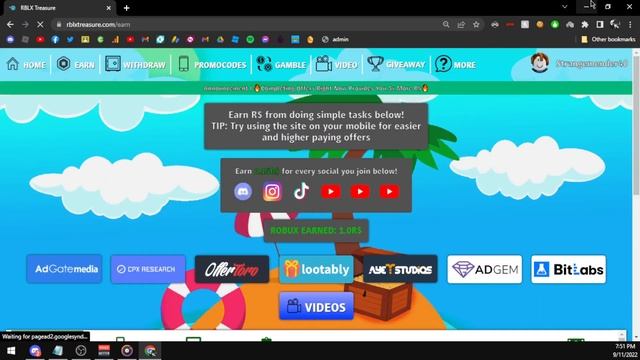Open the GIVEAWAY page
The width and height of the screenshot is (640, 360).
(x=396, y=64)
